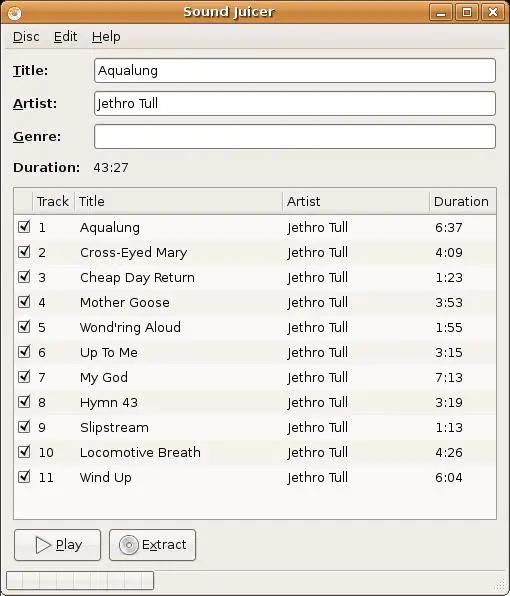Screen dimensions: 510x596
Task: Click the track number 11 cell
Action: click(x=46, y=477)
